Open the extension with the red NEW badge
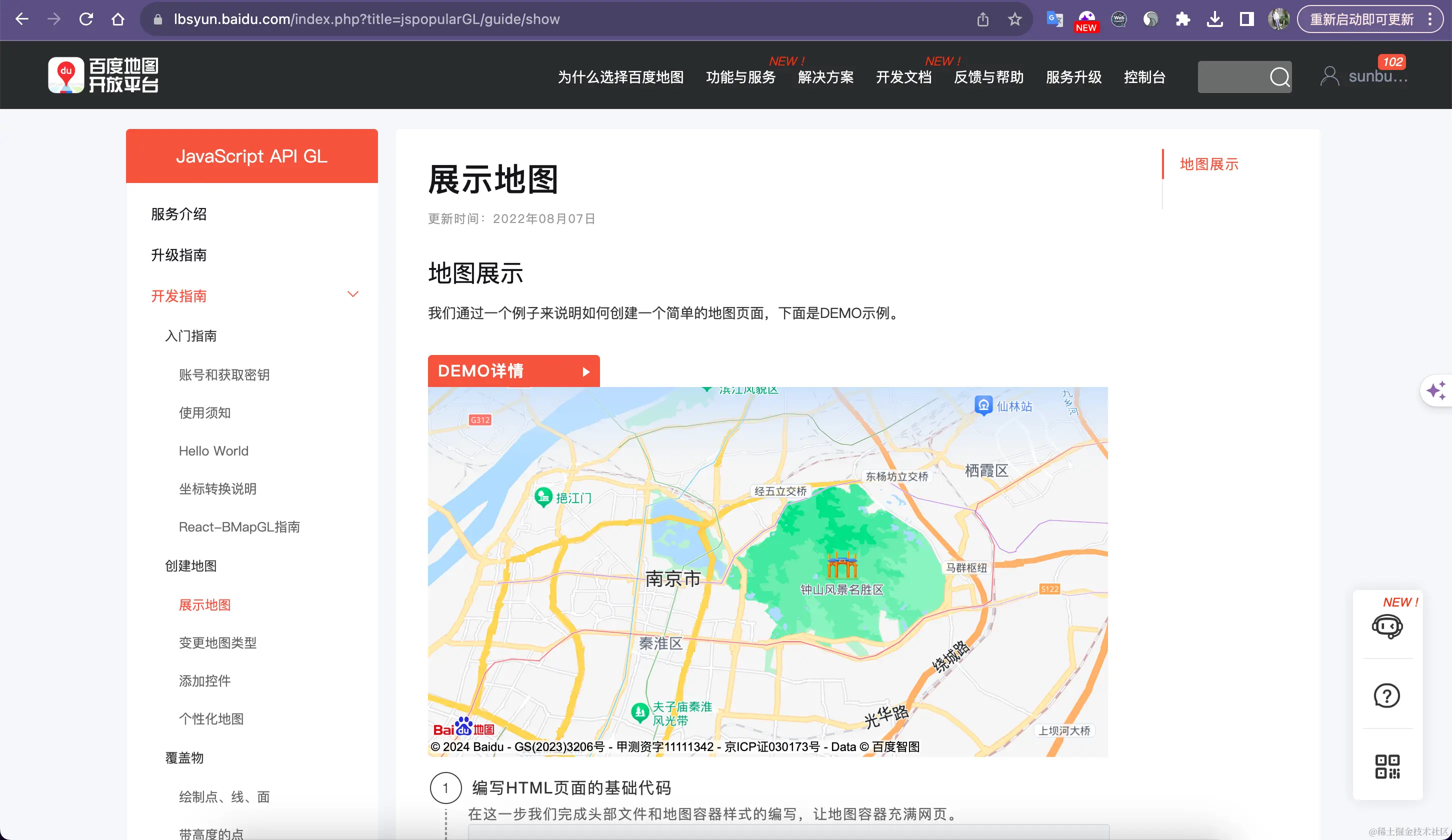 tap(1086, 20)
